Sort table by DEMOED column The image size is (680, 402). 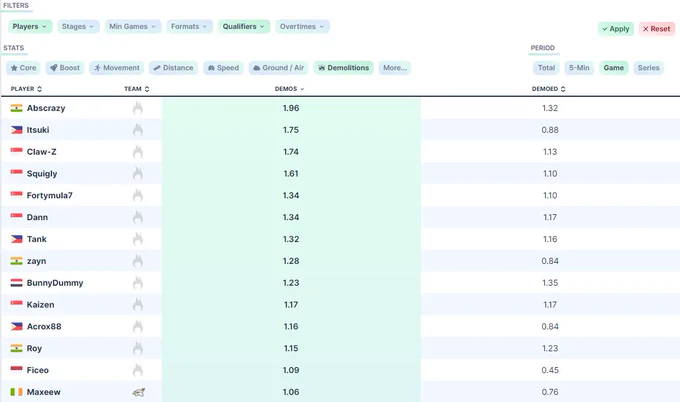(549, 89)
